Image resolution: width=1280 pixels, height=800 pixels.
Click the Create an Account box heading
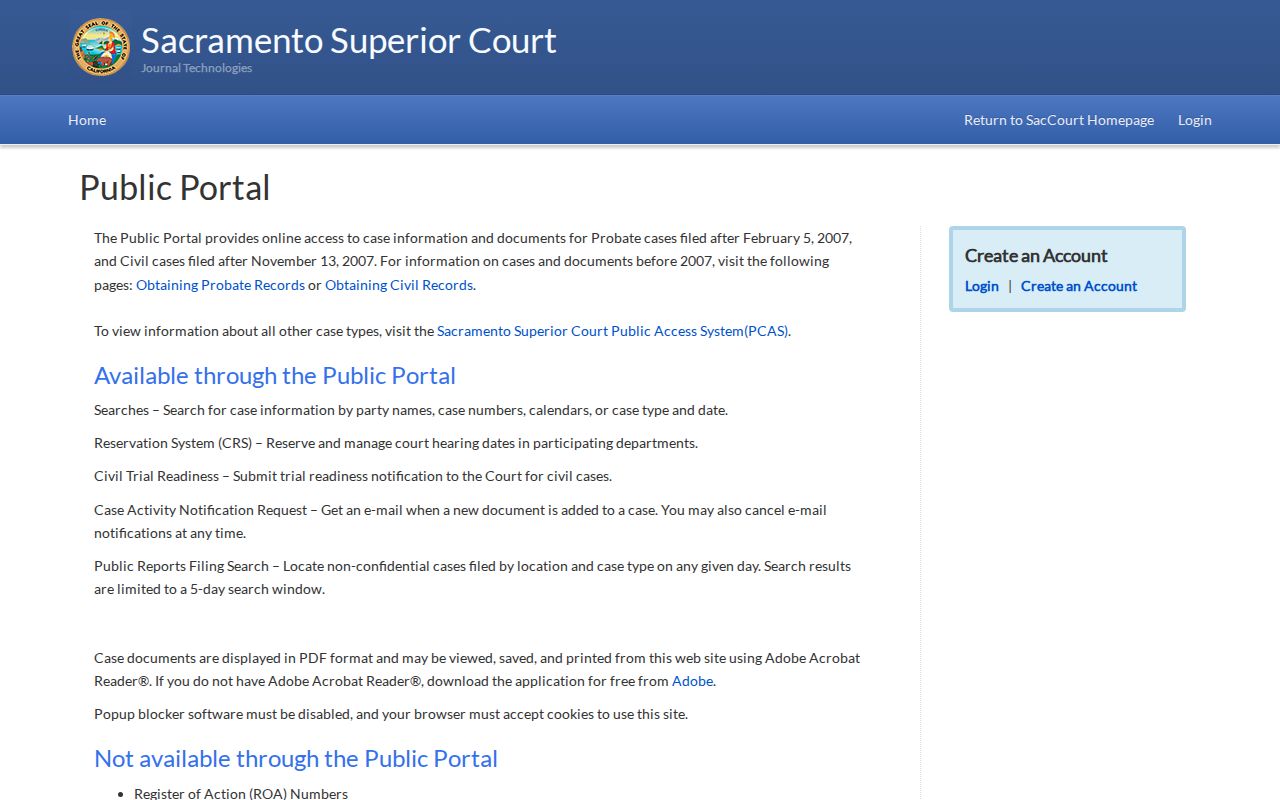[1036, 256]
